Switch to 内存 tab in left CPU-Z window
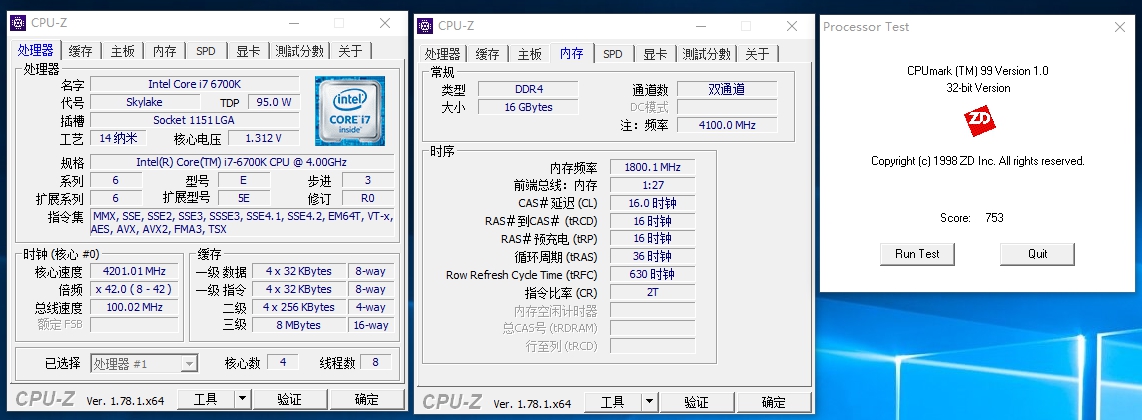Viewport: 1142px width, 420px height. (165, 51)
